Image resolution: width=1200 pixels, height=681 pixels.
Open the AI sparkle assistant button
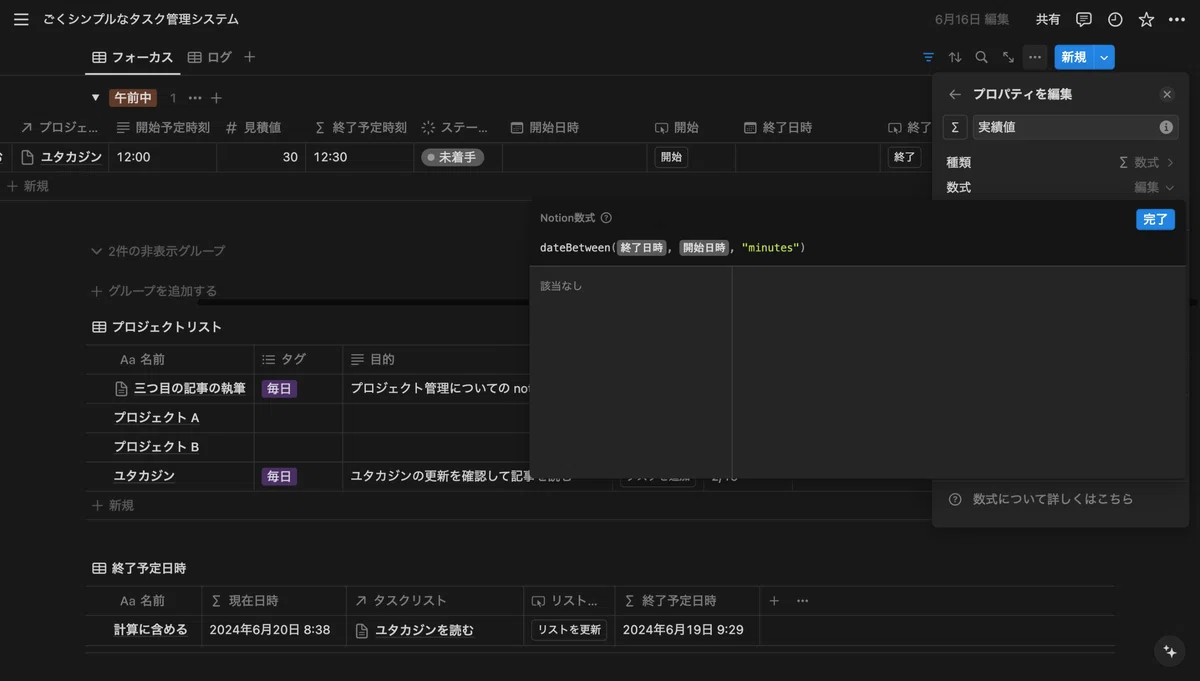pos(1169,651)
